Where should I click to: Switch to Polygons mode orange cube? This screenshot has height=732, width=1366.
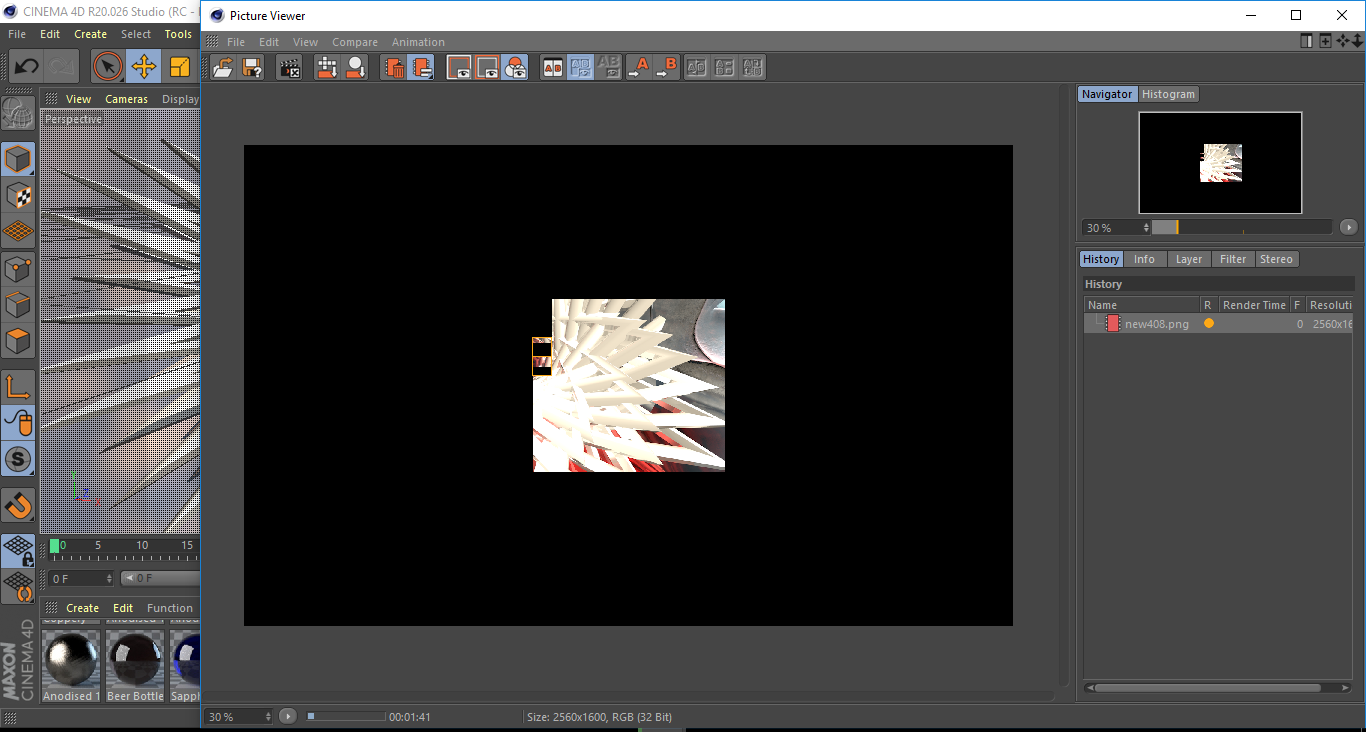[18, 341]
